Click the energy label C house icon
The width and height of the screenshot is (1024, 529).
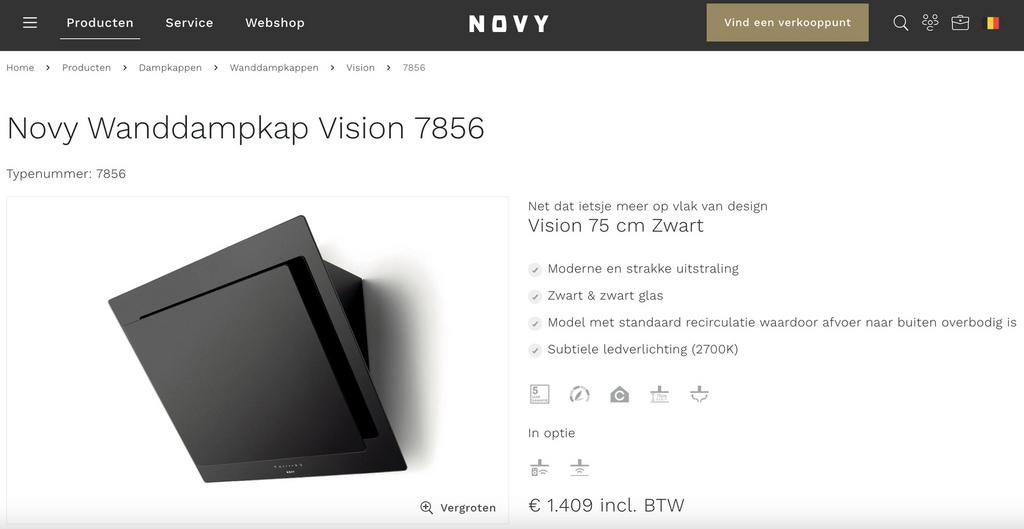pyautogui.click(x=619, y=394)
